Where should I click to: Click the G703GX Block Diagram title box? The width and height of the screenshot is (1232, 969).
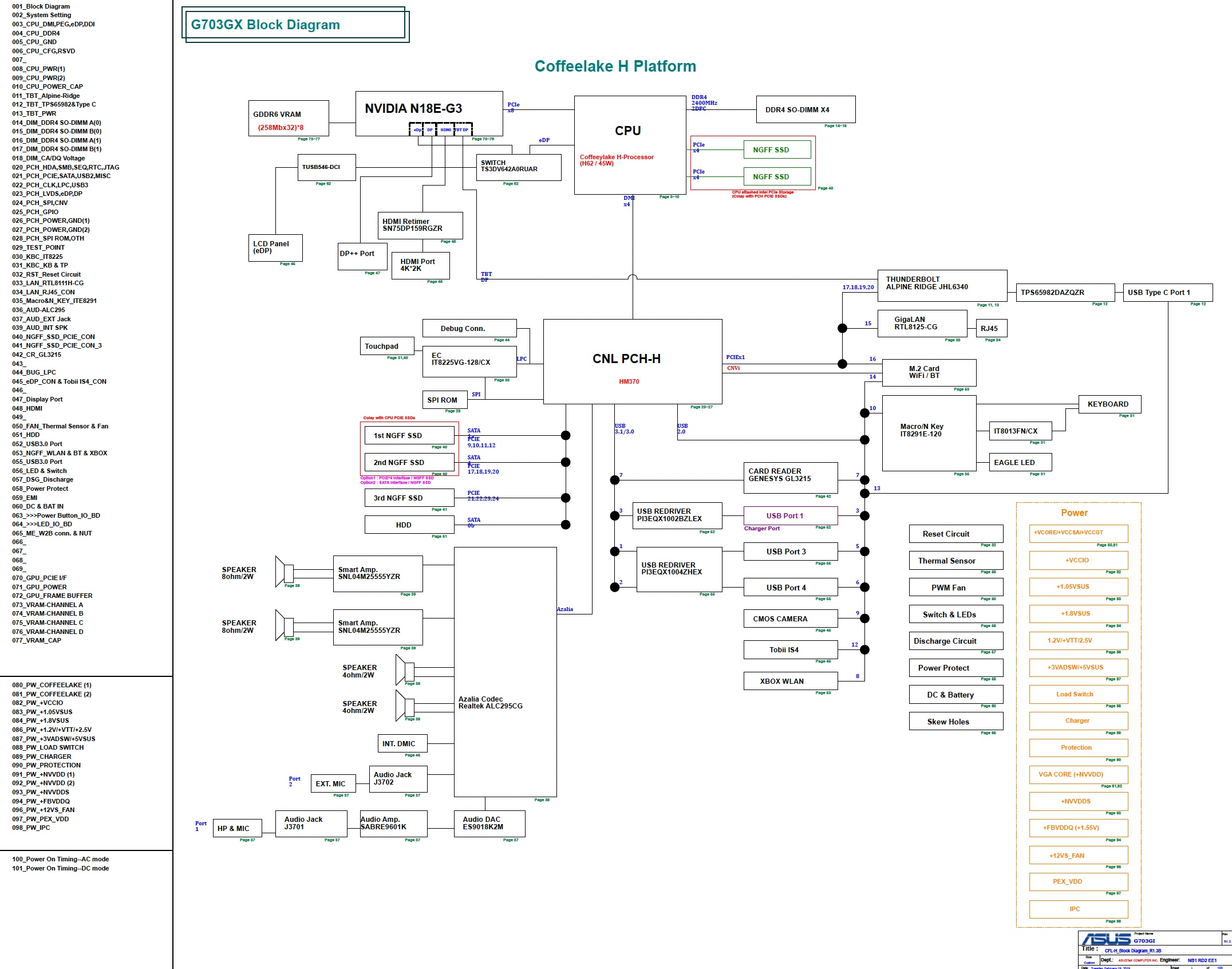coord(295,25)
